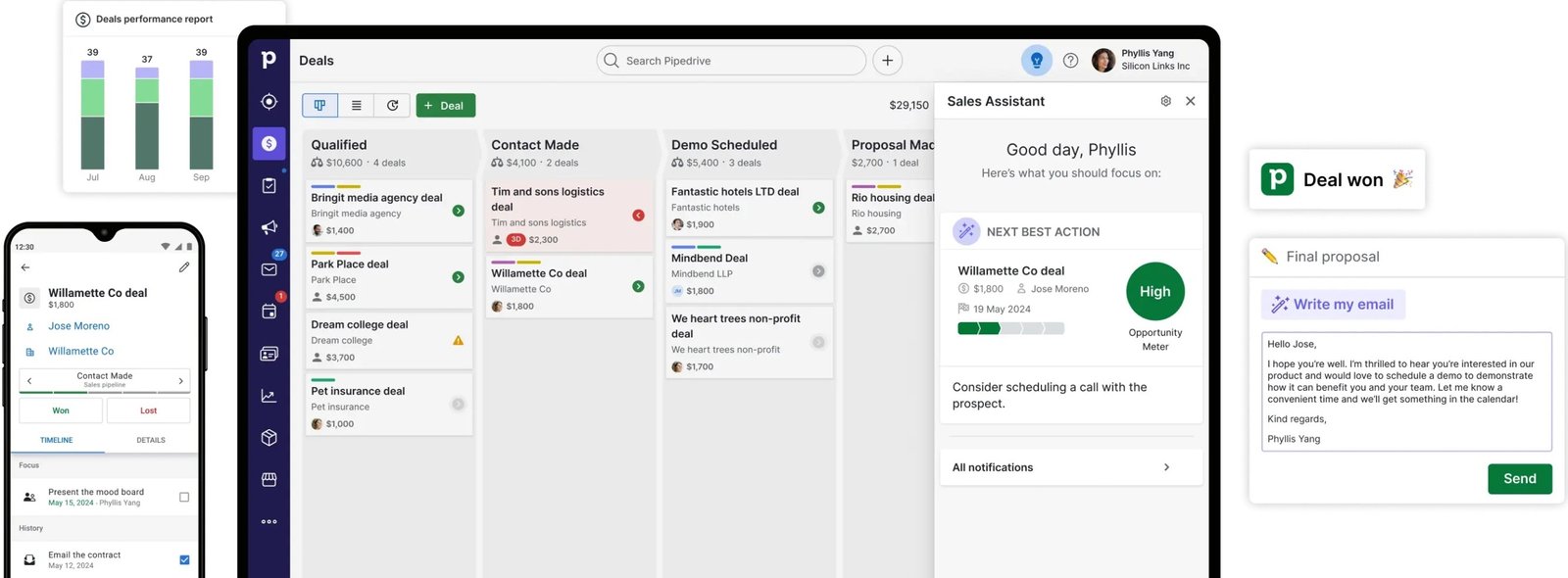
Task: Open the Willamette Co deal card in Contact Made
Action: (569, 287)
